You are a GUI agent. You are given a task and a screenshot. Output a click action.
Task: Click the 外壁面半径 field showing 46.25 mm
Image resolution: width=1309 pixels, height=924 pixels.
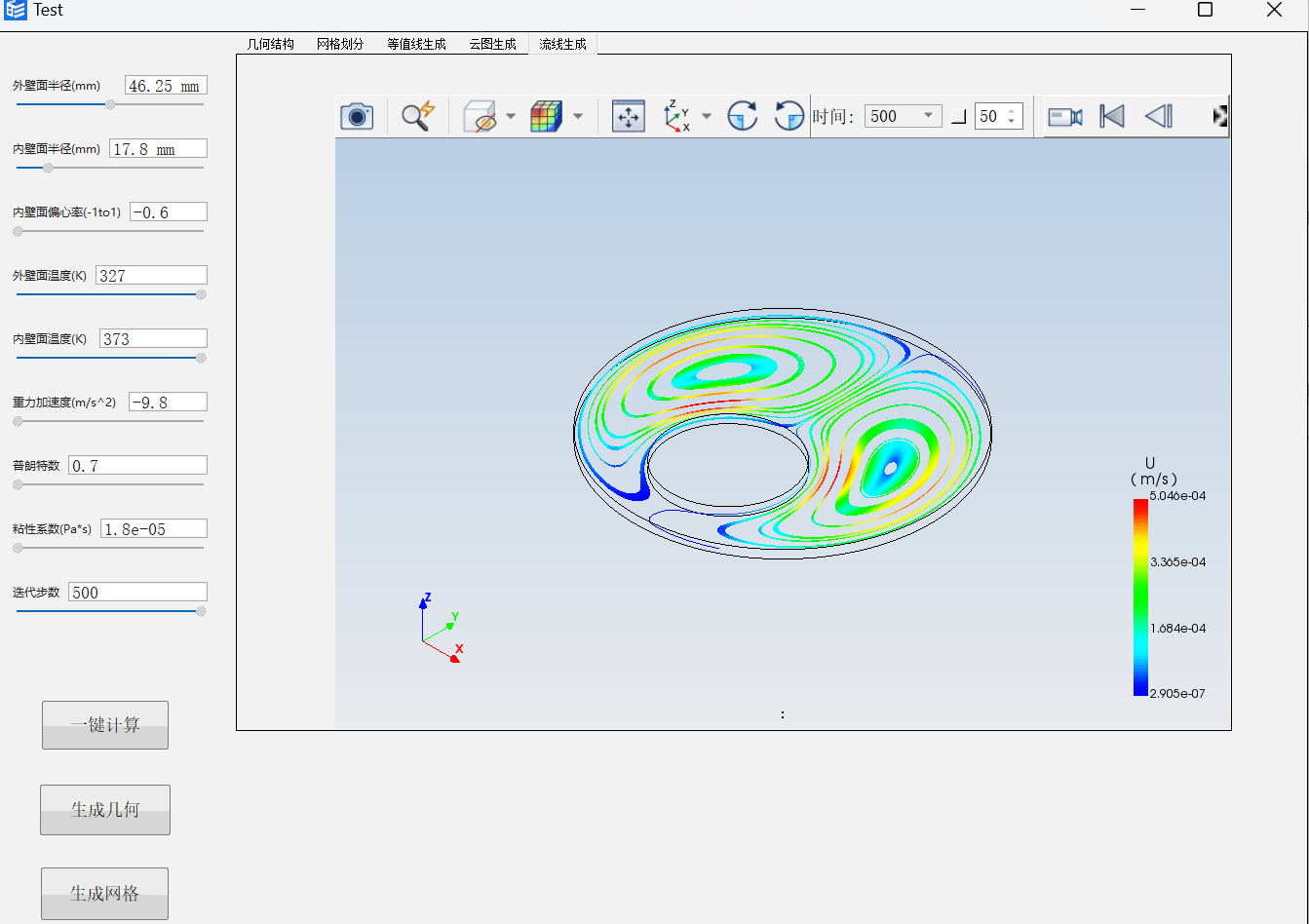click(x=166, y=86)
